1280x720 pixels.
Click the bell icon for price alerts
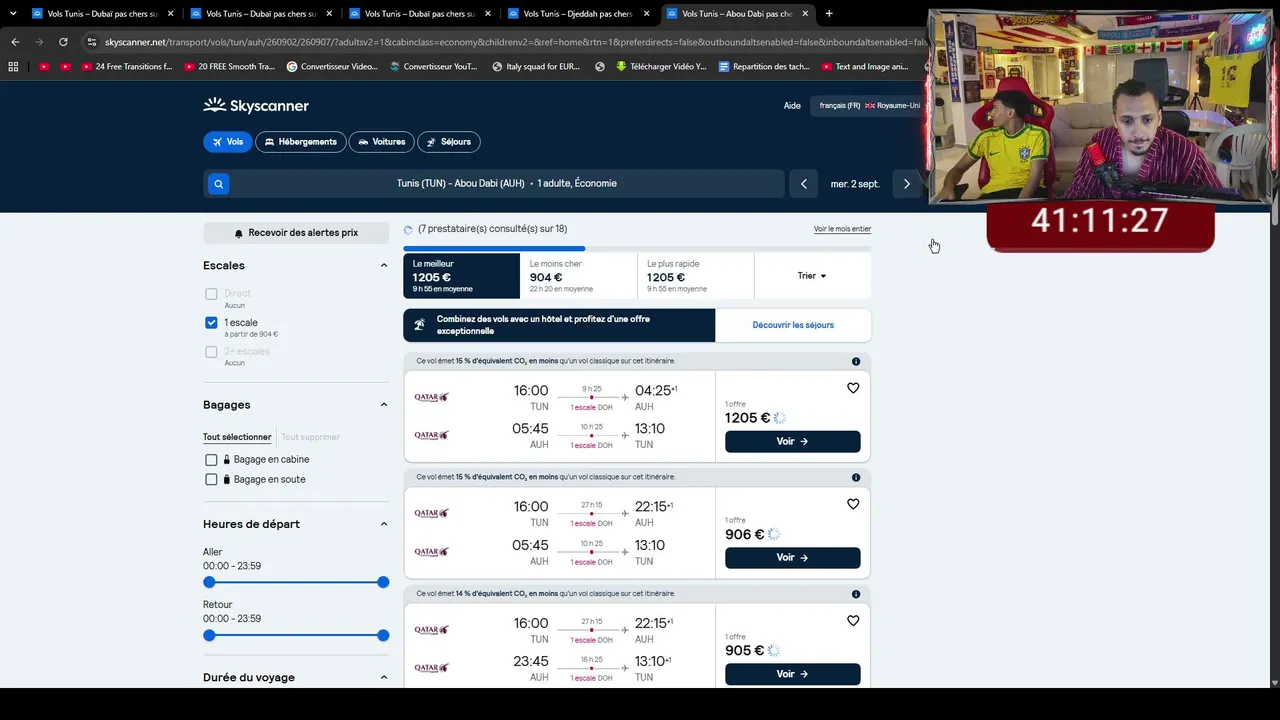(239, 233)
